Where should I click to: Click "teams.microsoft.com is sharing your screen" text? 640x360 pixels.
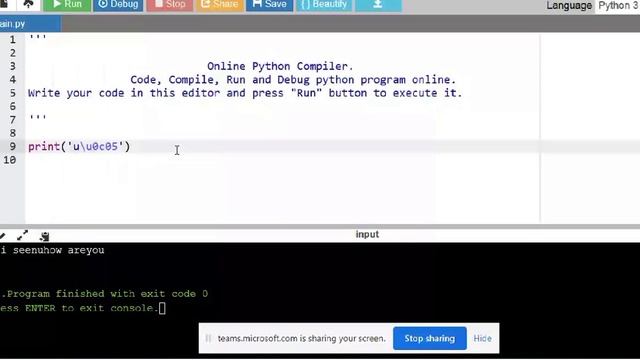click(x=301, y=338)
